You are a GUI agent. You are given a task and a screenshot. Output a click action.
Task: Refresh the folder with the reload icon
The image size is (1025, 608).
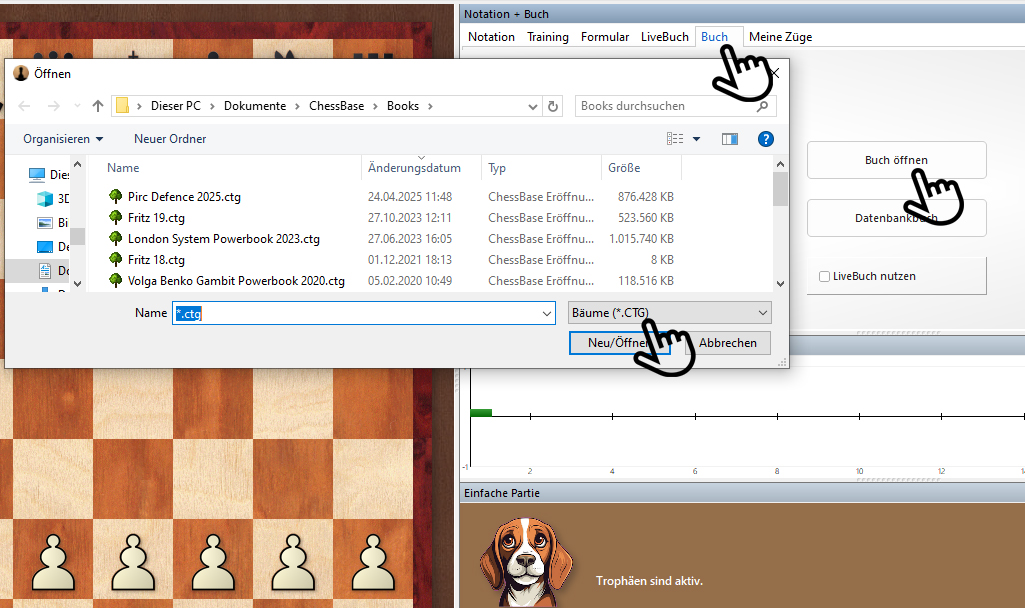(x=553, y=105)
